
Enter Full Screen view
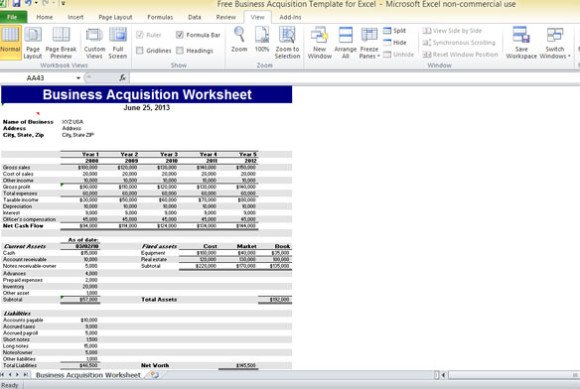118,42
